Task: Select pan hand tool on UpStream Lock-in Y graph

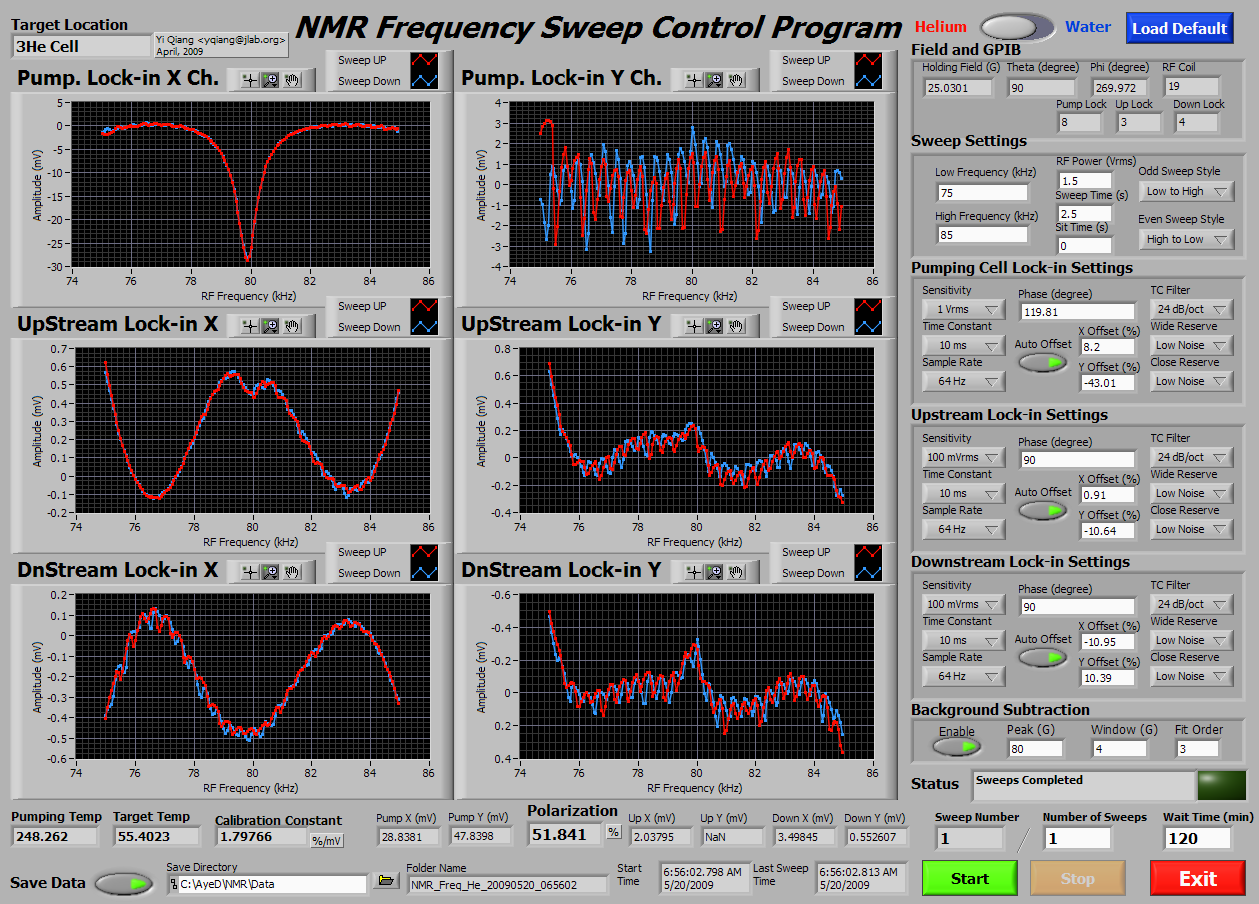Action: point(737,325)
